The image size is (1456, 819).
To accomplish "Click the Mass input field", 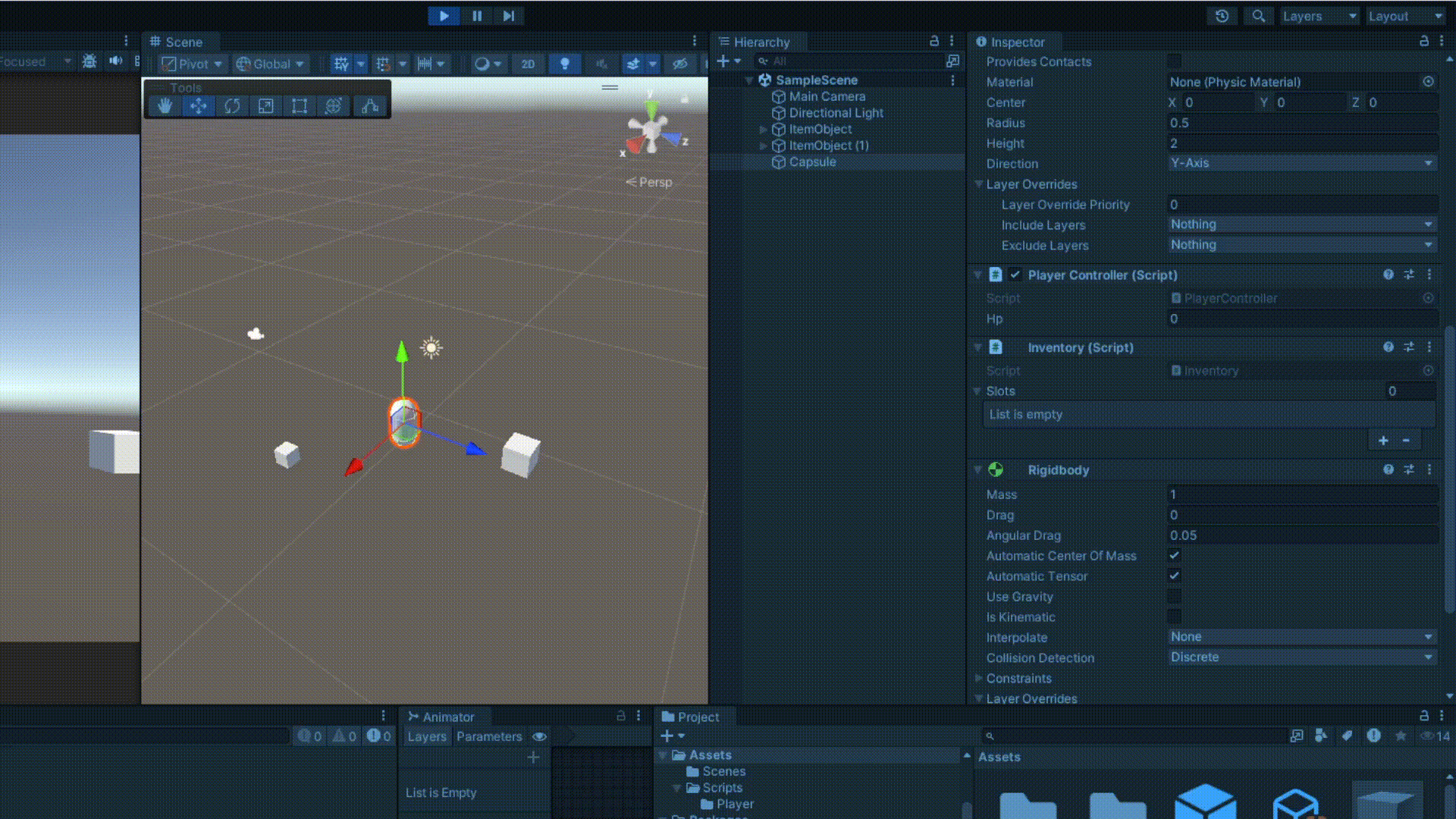I will click(1301, 494).
